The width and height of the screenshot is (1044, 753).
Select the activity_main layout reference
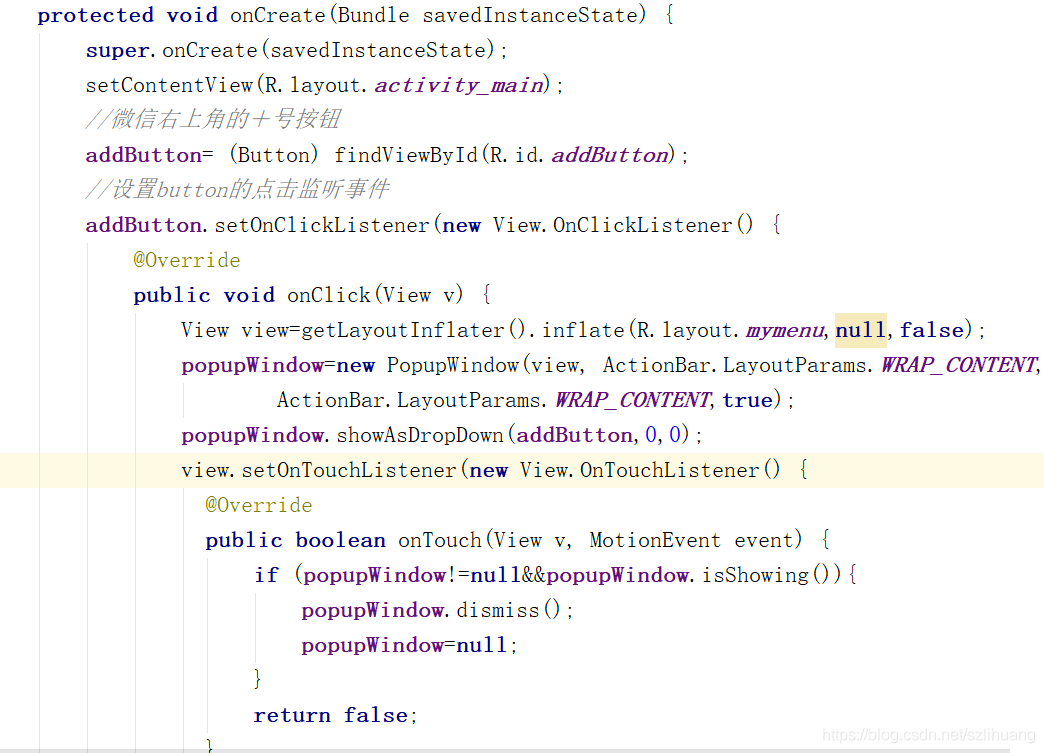click(459, 85)
